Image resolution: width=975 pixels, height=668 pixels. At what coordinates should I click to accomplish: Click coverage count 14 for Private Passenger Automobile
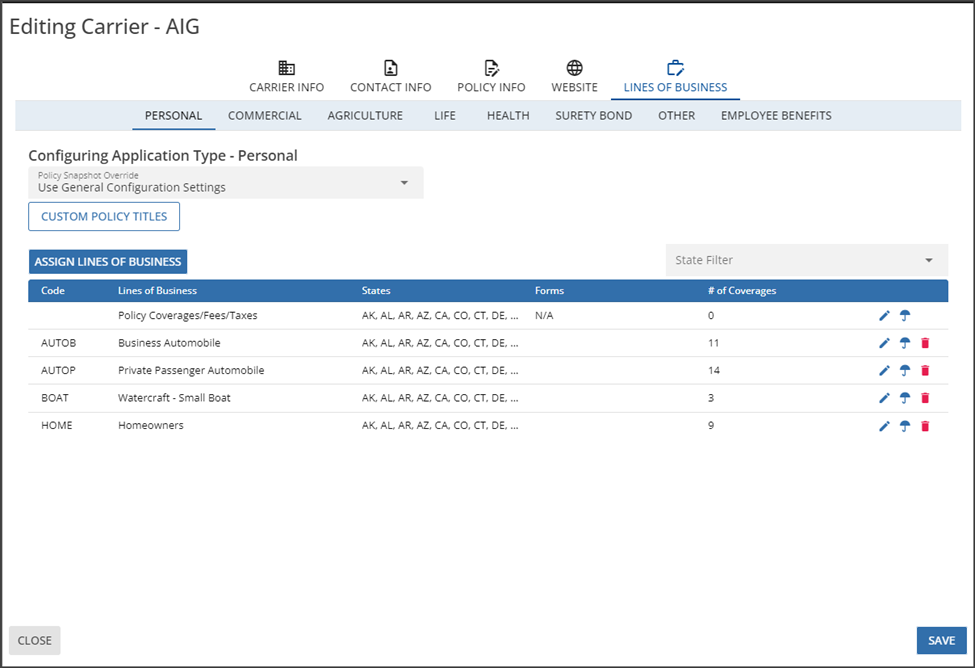pyautogui.click(x=714, y=371)
